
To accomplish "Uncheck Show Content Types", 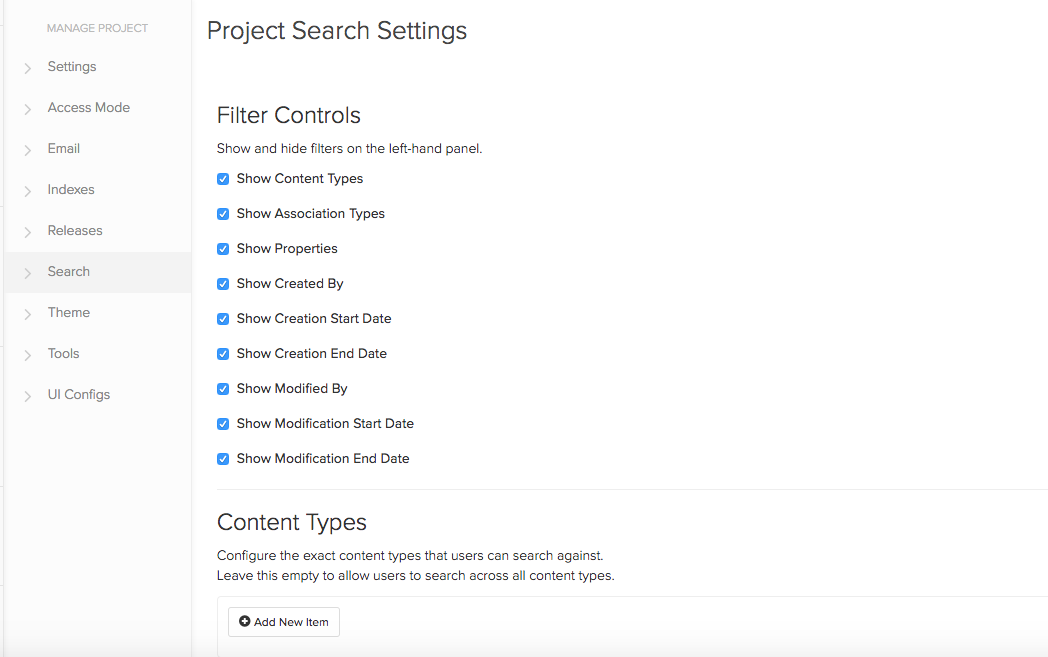I will pyautogui.click(x=222, y=179).
